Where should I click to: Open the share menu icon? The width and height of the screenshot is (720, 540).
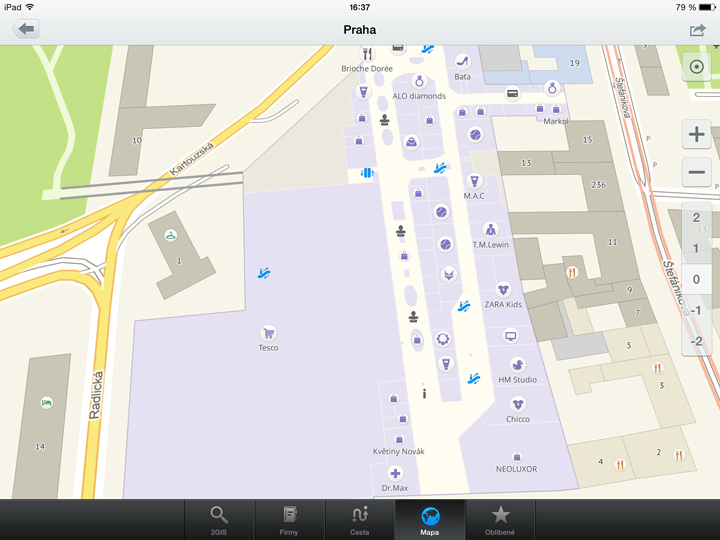coord(697,30)
